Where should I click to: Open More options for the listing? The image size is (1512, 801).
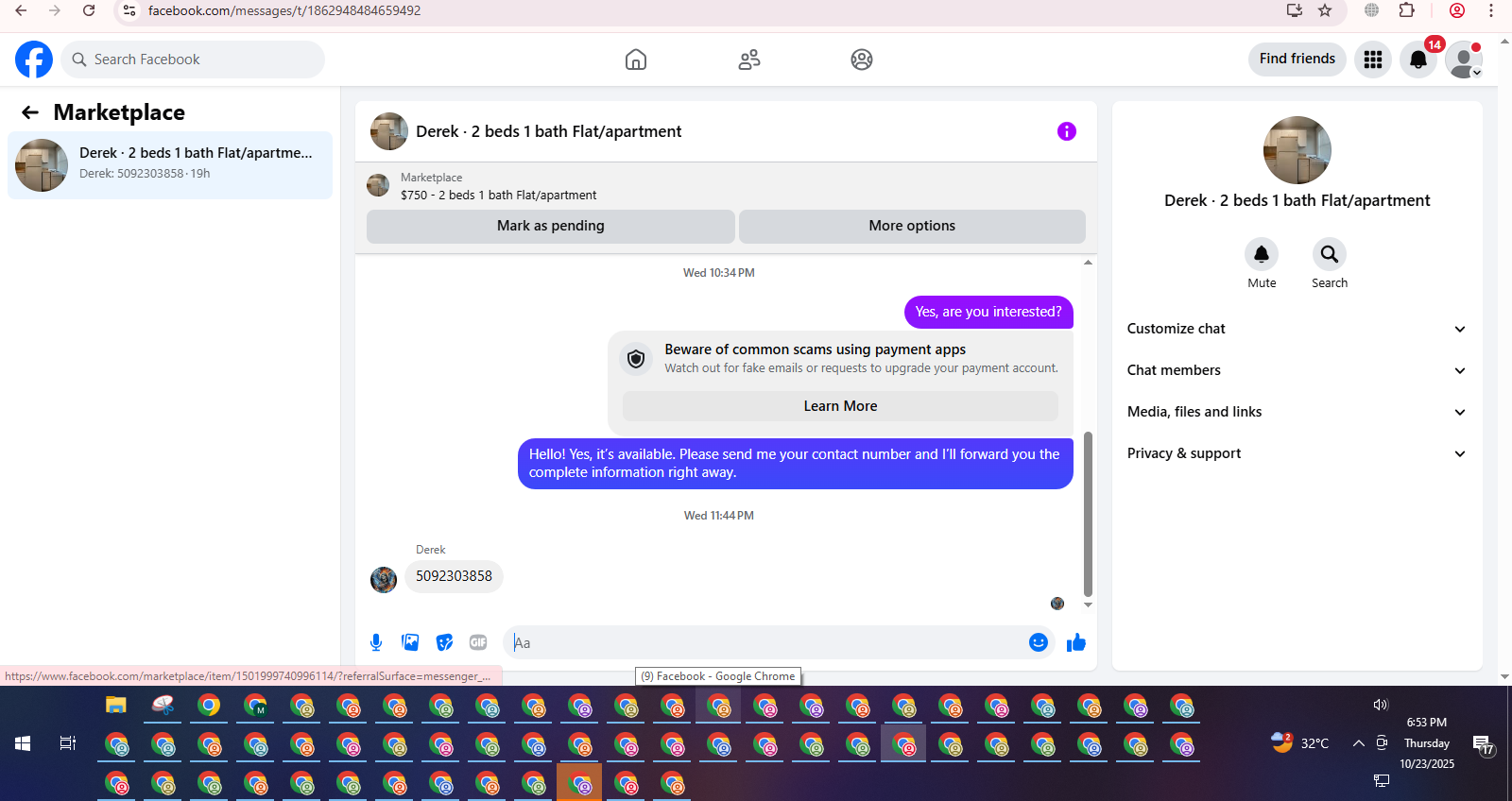click(912, 226)
